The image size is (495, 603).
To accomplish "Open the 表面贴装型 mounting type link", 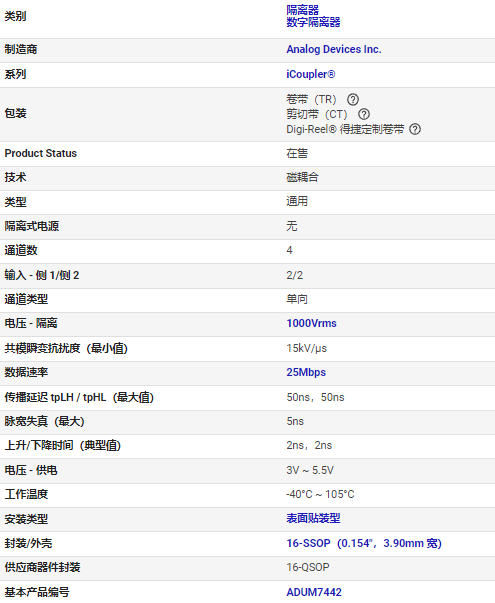I will 313,518.
